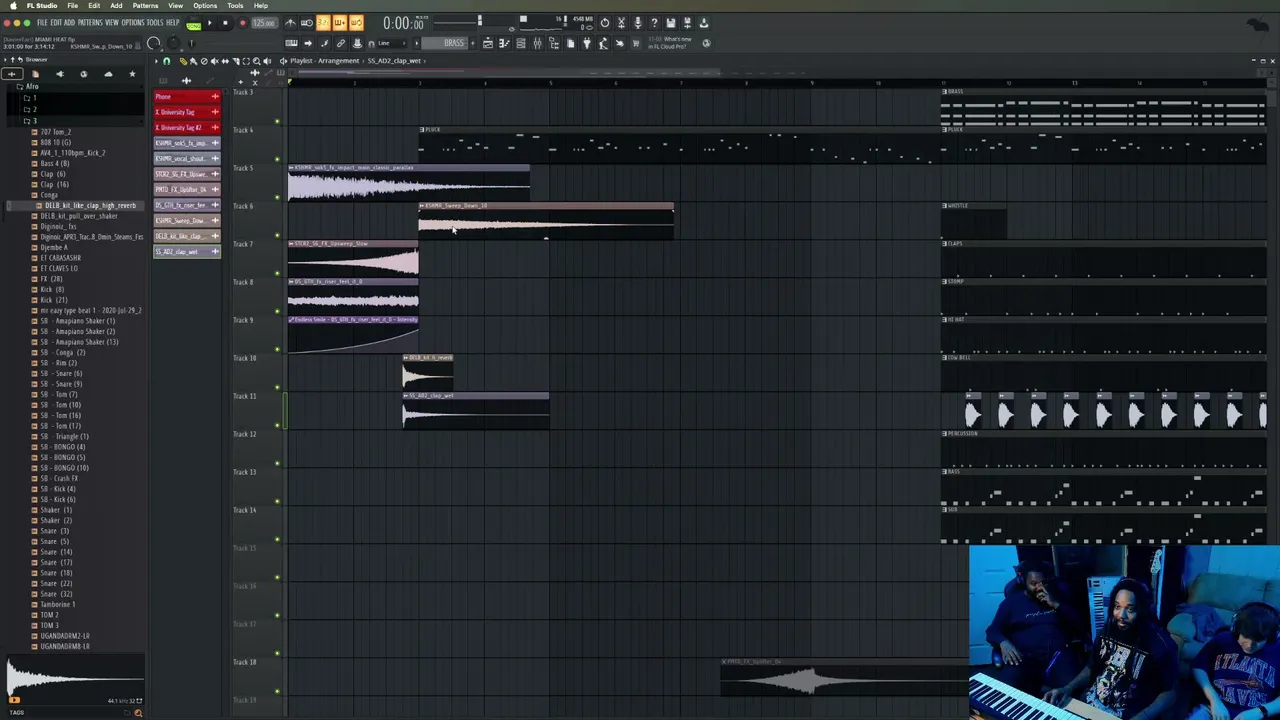Image resolution: width=1280 pixels, height=720 pixels.
Task: Click the red Record button
Action: tap(243, 23)
